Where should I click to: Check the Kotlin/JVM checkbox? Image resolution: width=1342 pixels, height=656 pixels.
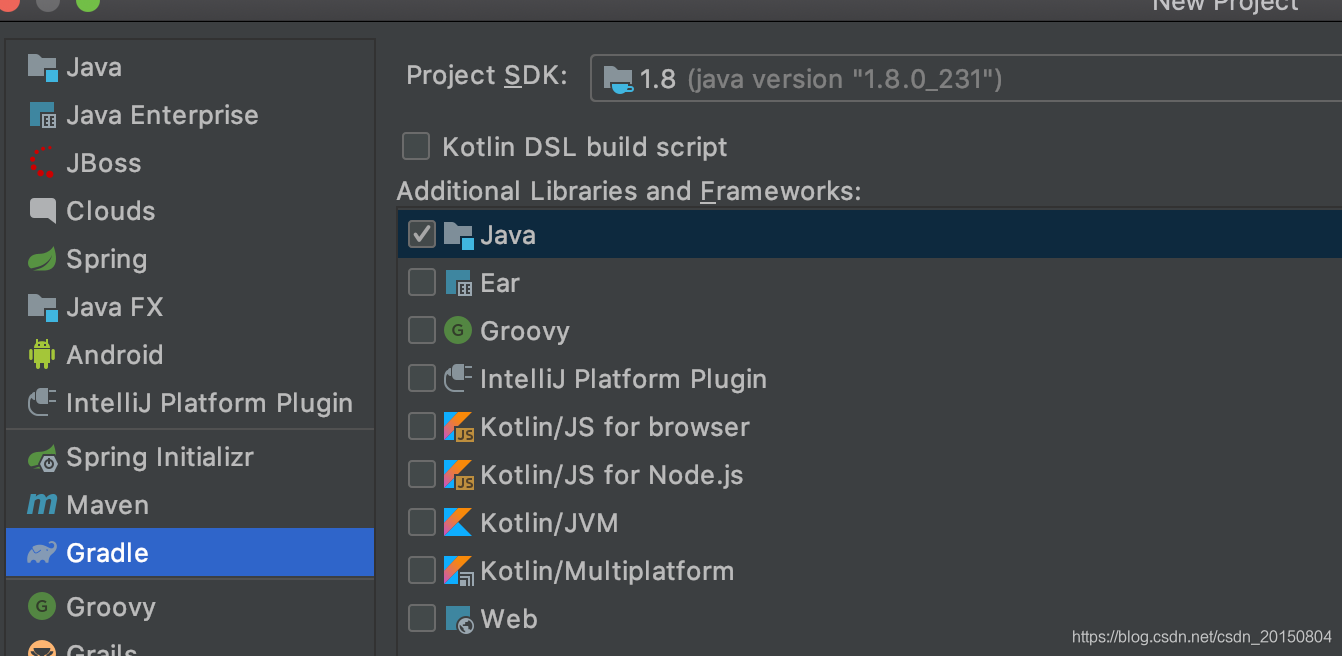coord(422,523)
